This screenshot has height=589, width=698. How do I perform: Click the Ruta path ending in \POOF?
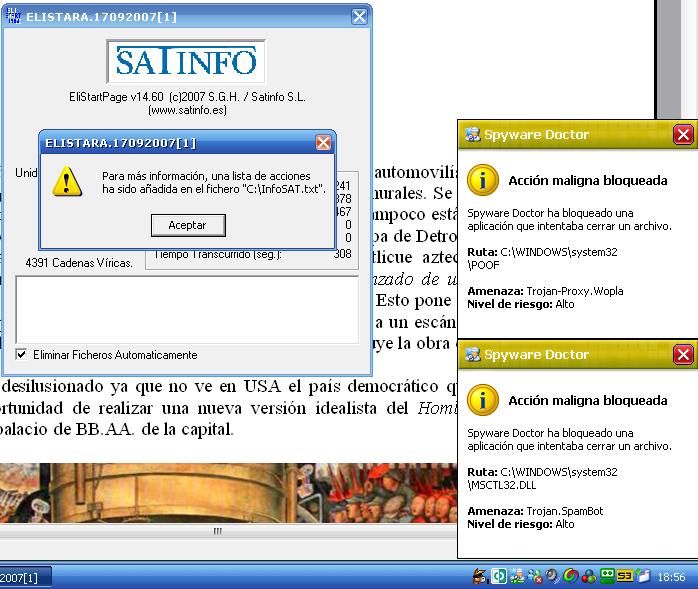point(542,259)
